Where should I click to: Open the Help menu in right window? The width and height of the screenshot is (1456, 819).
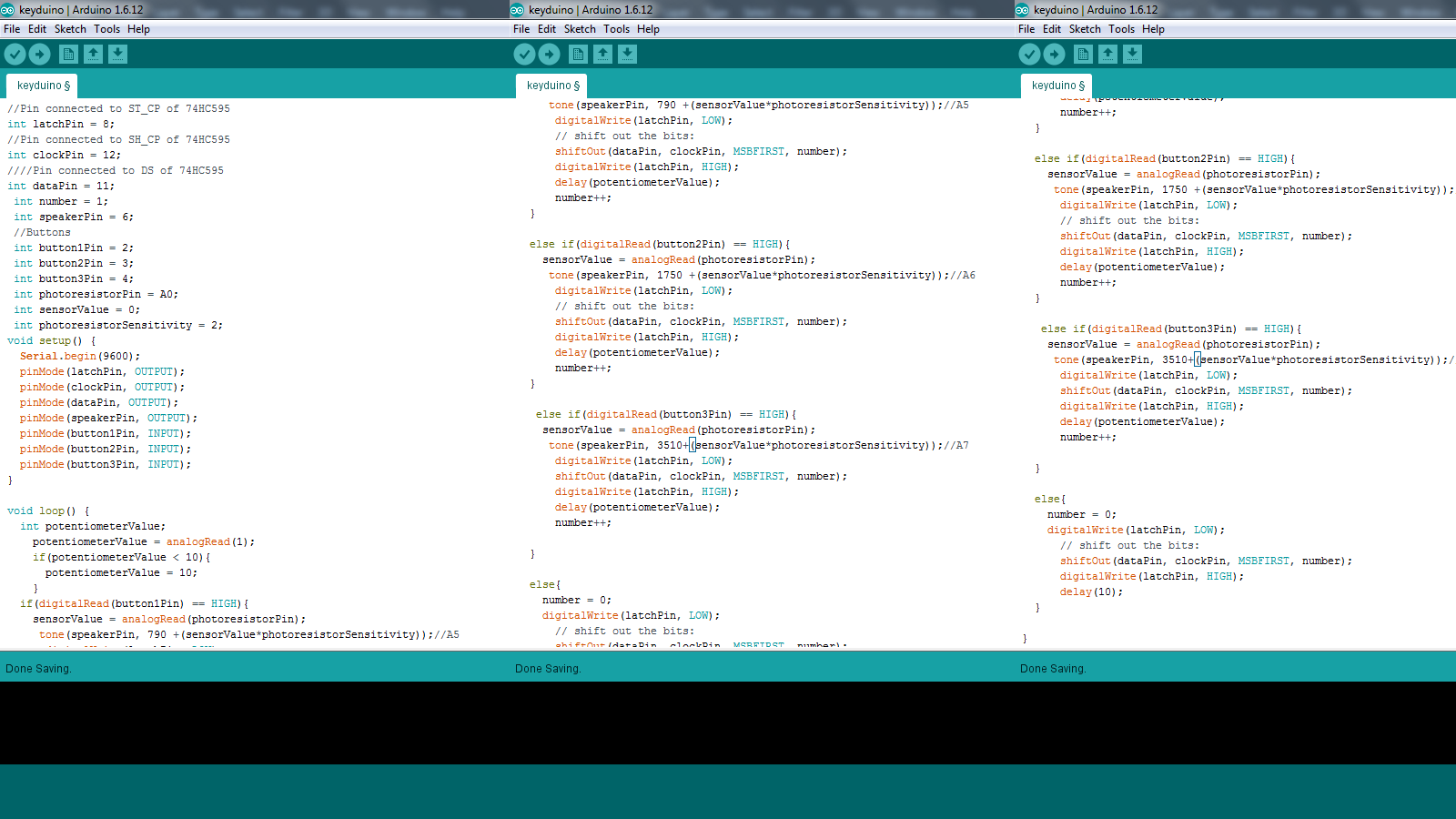point(1153,29)
